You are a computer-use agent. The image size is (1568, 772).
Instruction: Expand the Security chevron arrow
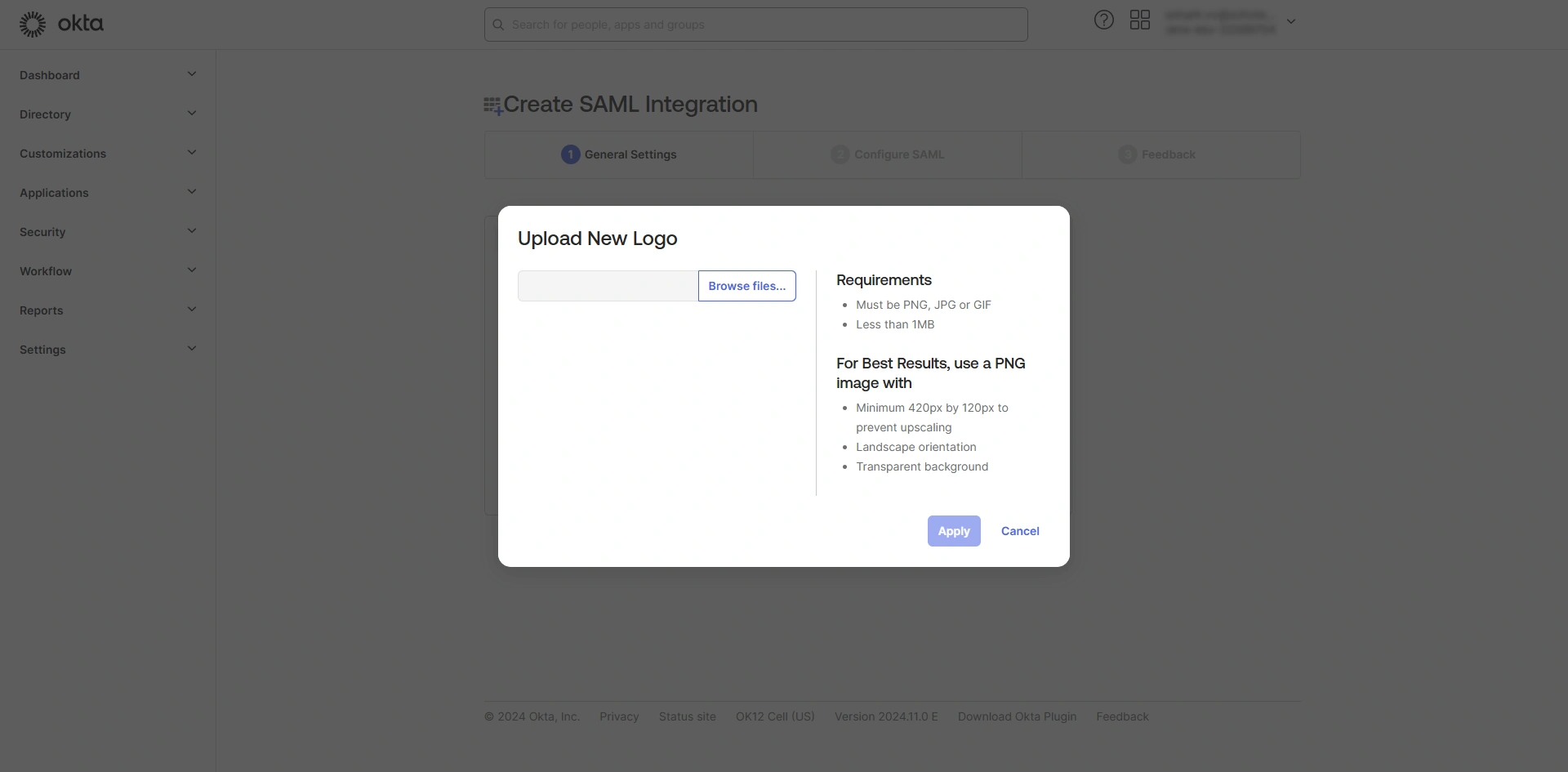[x=192, y=231]
